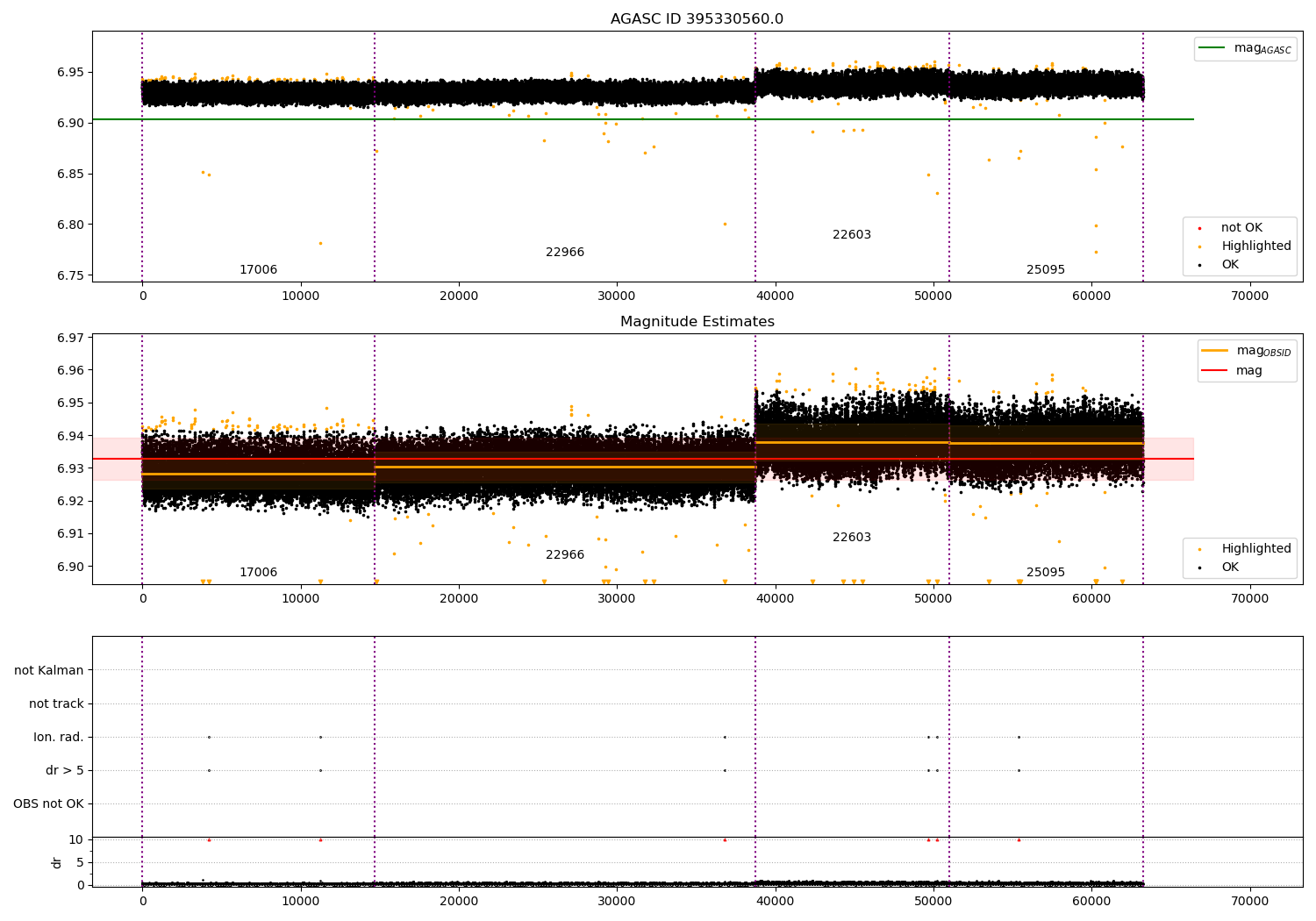The image size is (1316, 921).
Task: Click obsid label 17006 in Magnitude Estimates plot
Action: (258, 573)
